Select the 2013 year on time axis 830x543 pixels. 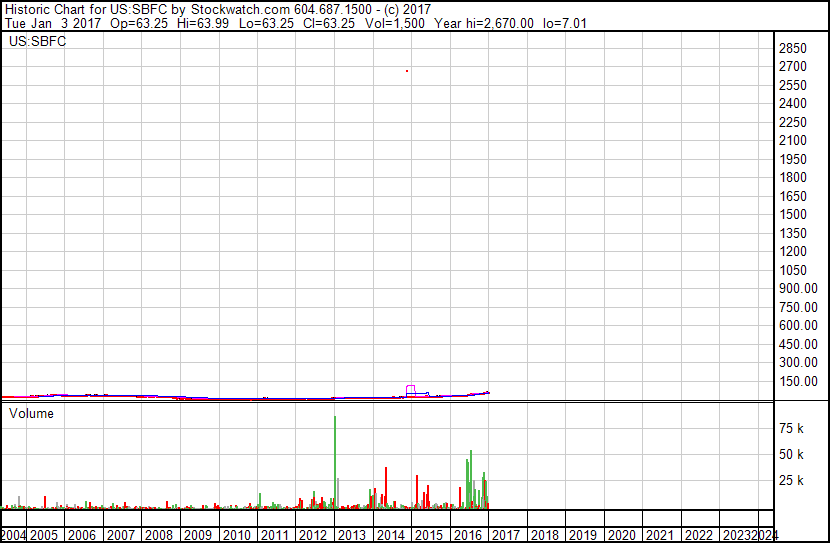(x=352, y=535)
